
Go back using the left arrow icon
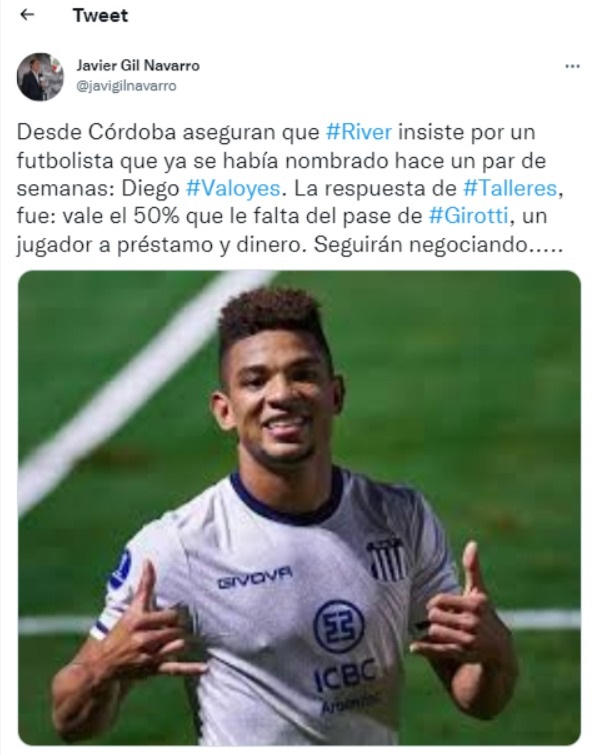[x=27, y=15]
